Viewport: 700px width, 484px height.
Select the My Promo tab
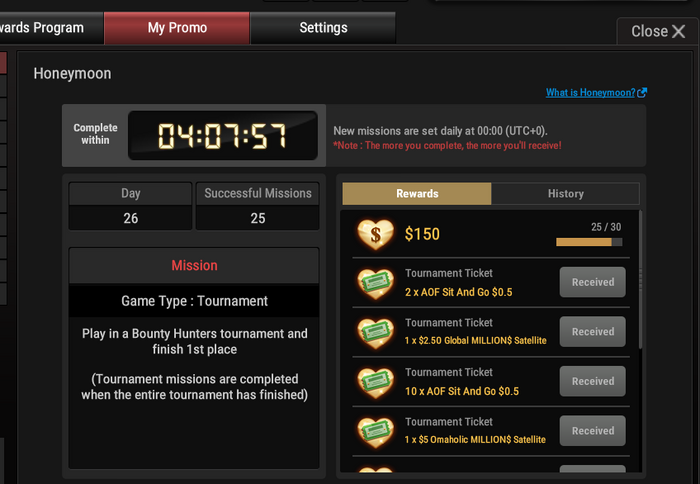click(x=177, y=28)
